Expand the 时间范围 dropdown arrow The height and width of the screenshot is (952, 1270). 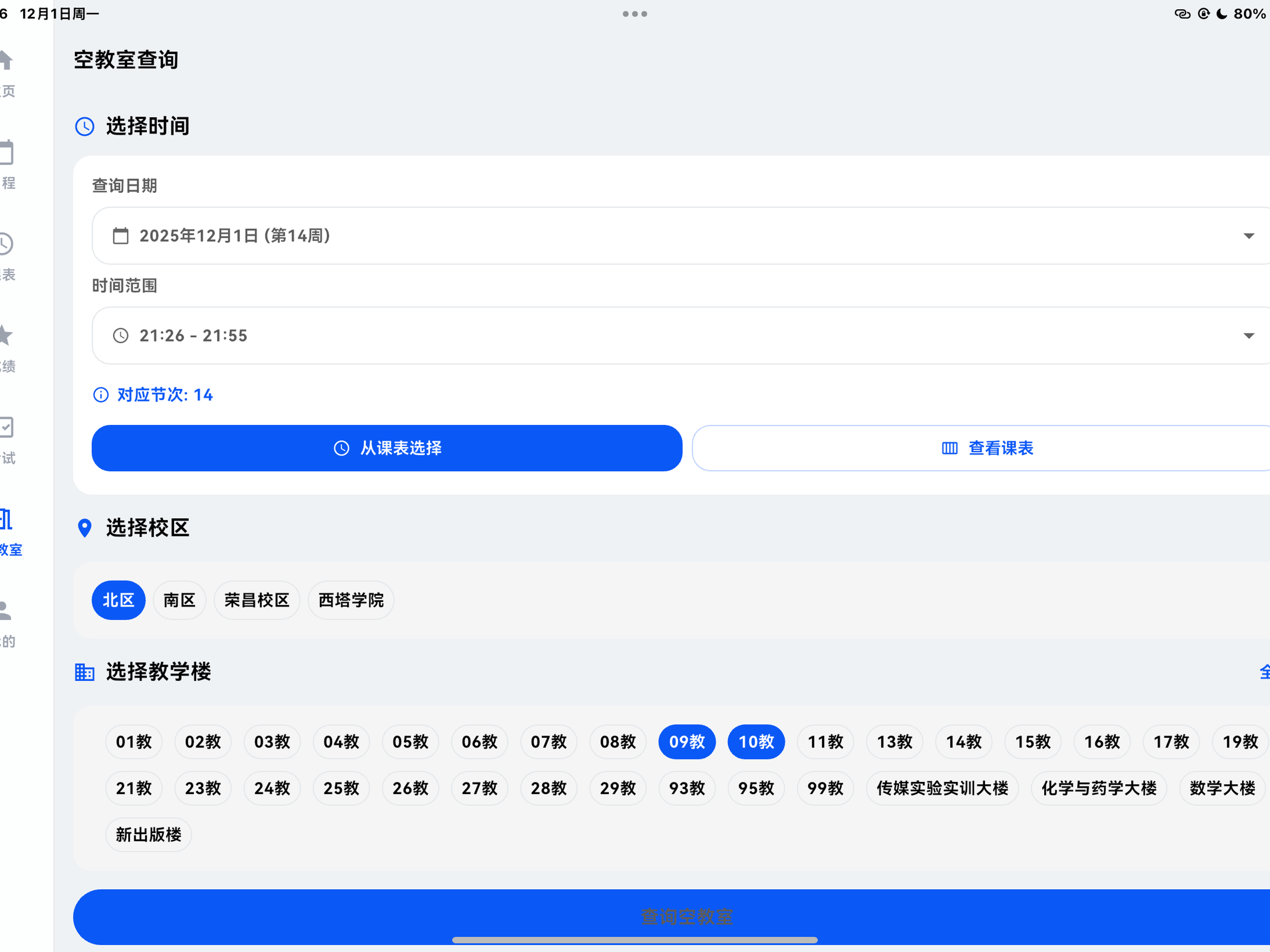[x=1249, y=336]
